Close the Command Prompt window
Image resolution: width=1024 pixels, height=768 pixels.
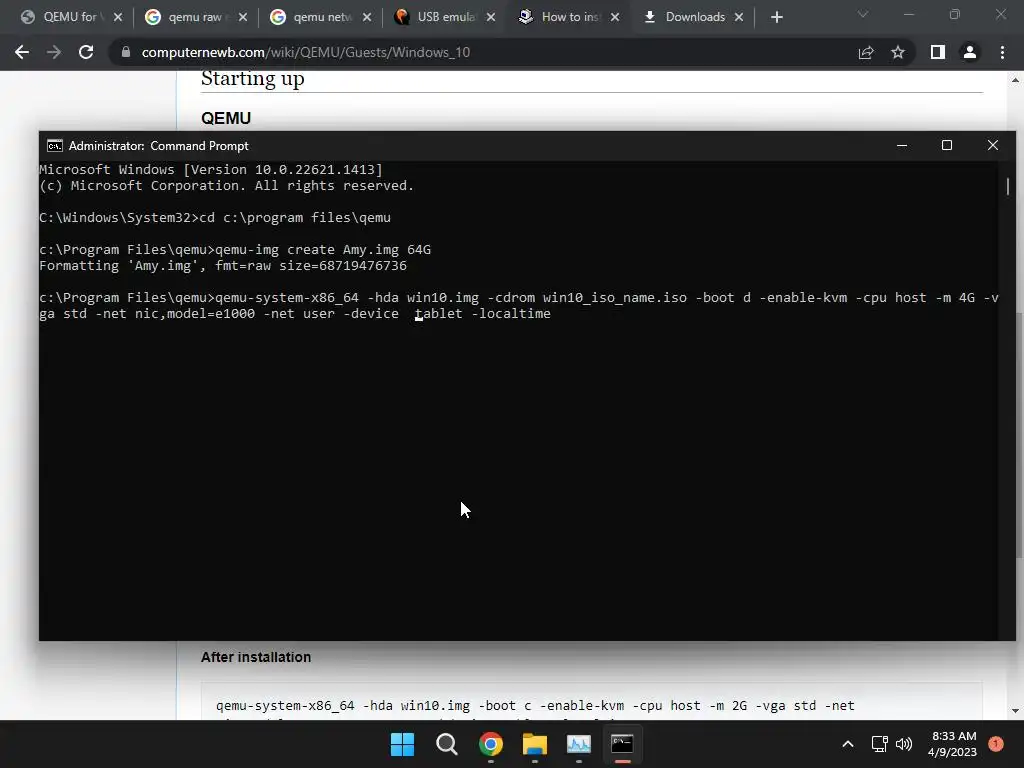click(x=993, y=146)
